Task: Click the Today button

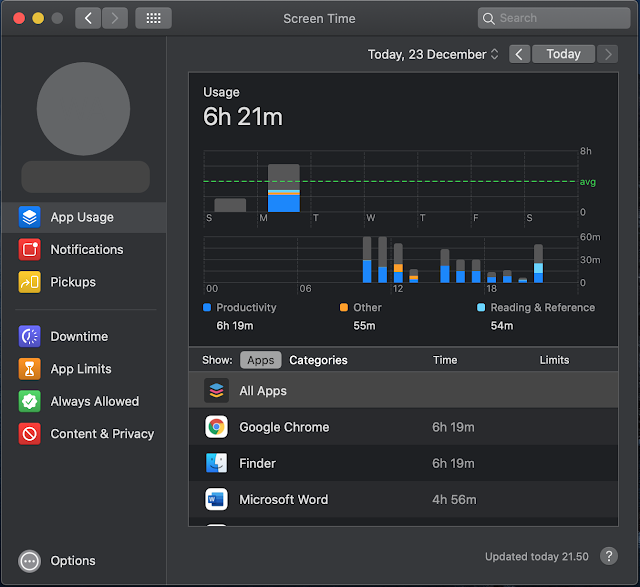Action: [x=563, y=54]
